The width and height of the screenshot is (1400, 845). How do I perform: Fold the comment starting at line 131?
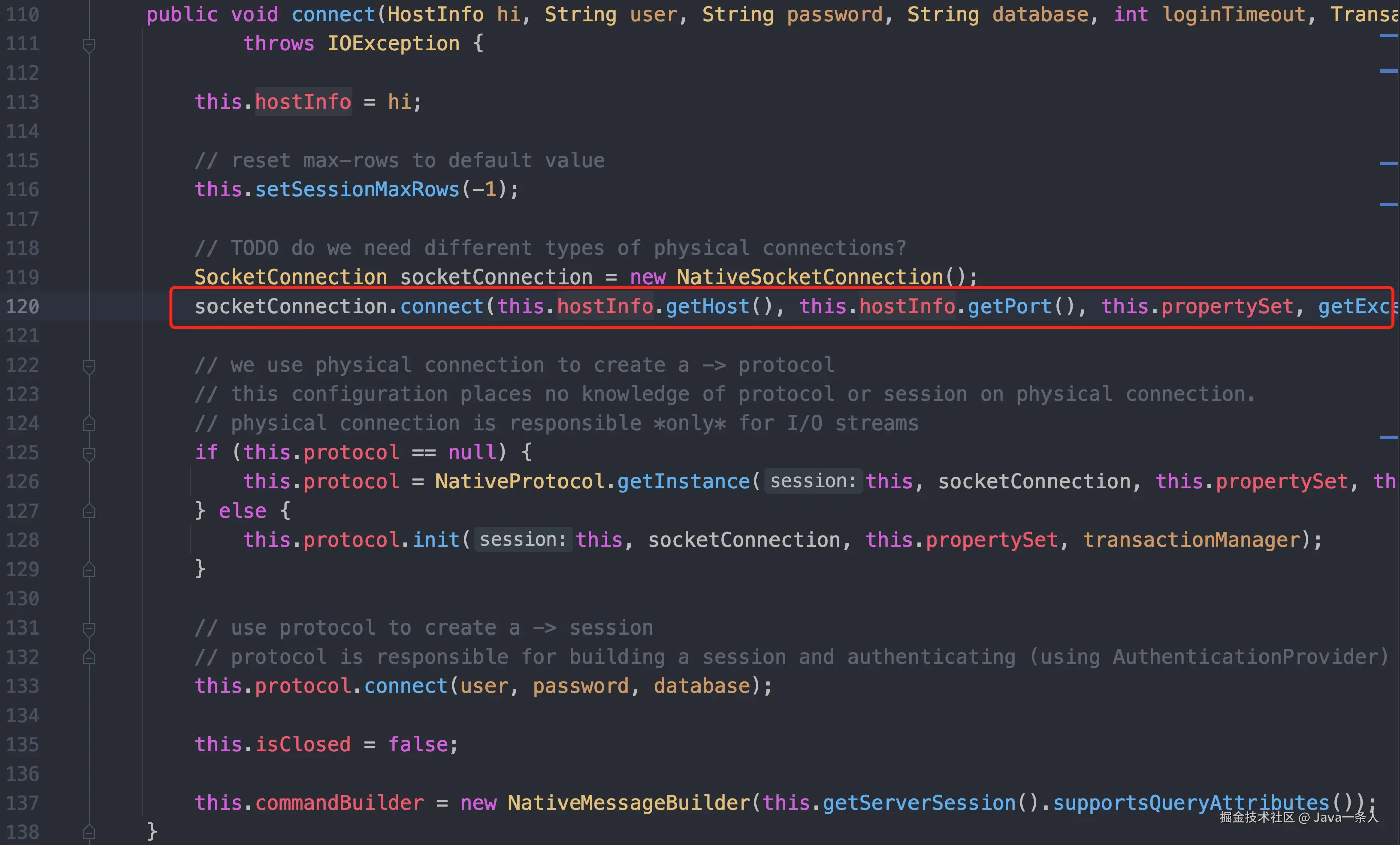[x=89, y=628]
